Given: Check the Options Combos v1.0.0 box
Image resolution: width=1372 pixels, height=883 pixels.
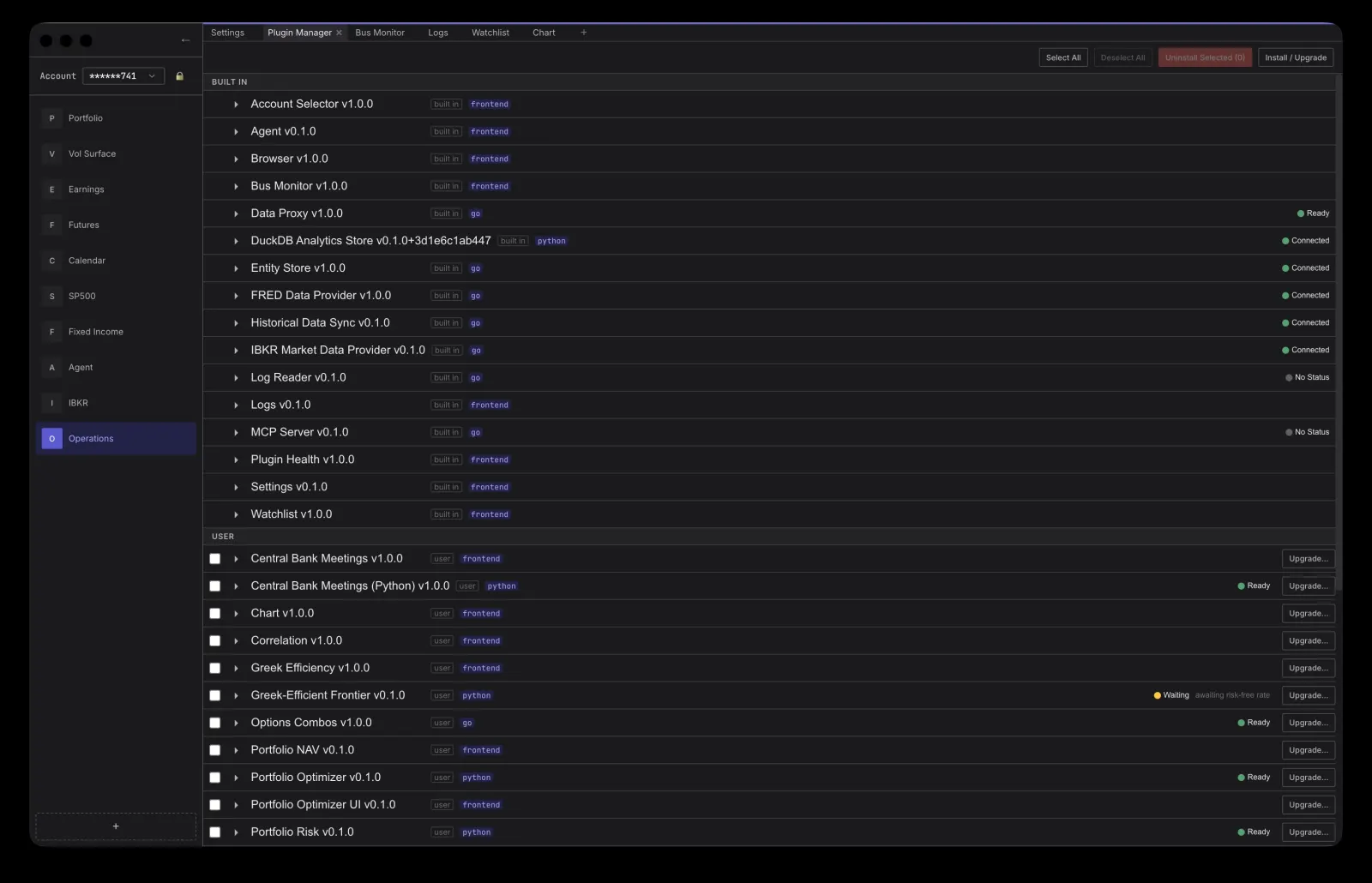Looking at the screenshot, I should (215, 724).
